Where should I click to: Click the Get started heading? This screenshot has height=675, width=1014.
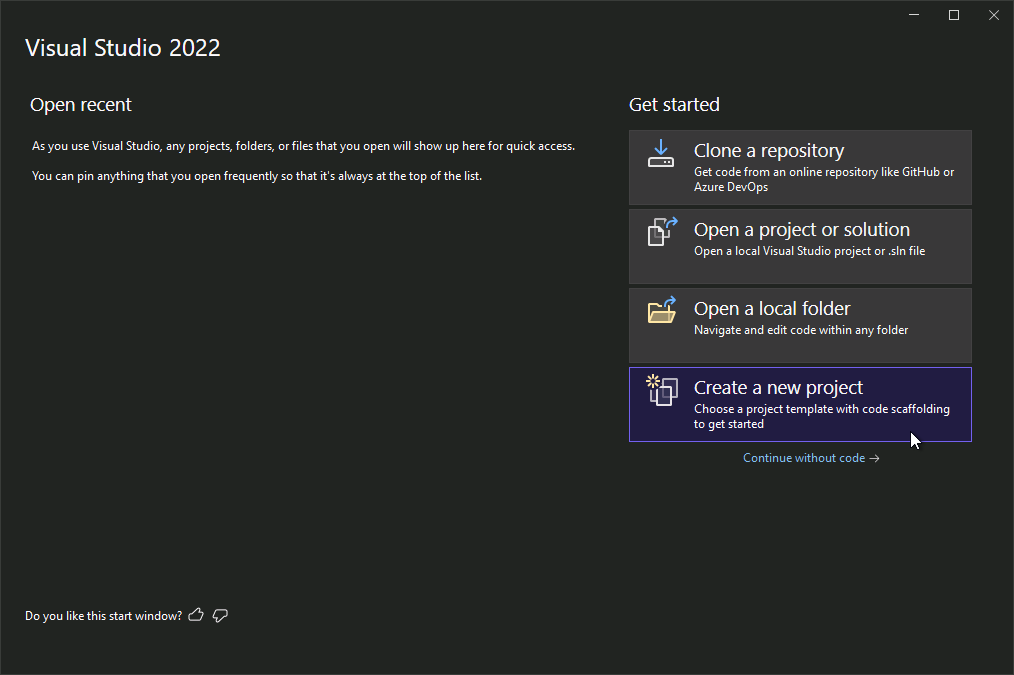(674, 105)
